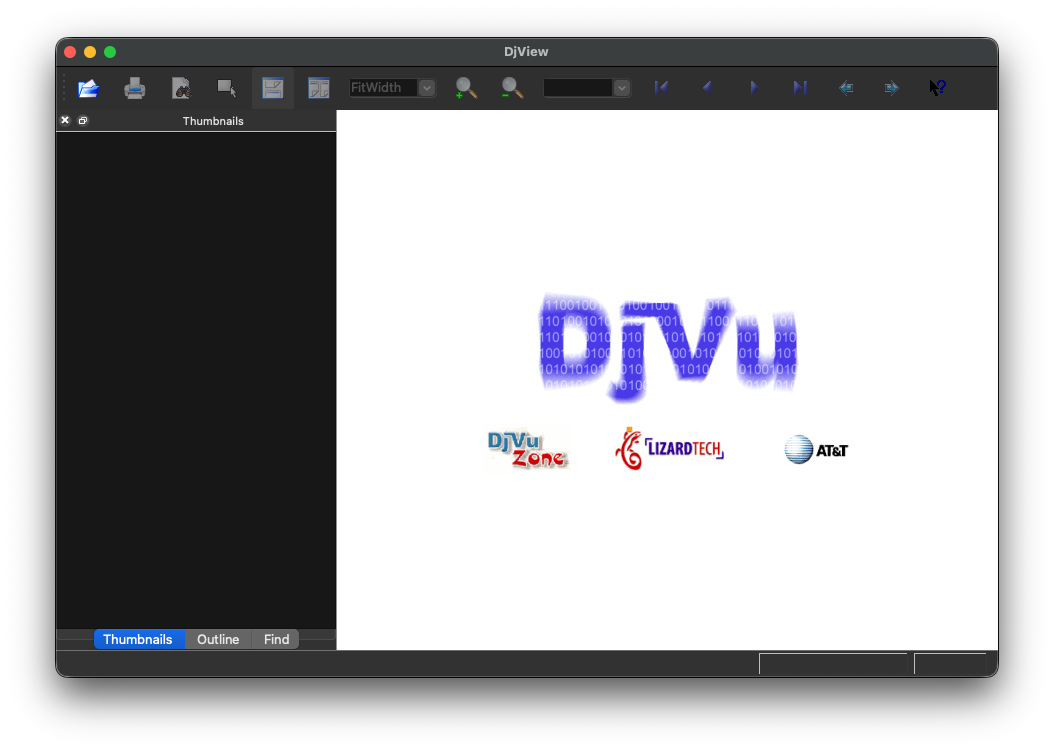The width and height of the screenshot is (1054, 751).
Task: Open a document with the folder icon
Action: point(89,88)
